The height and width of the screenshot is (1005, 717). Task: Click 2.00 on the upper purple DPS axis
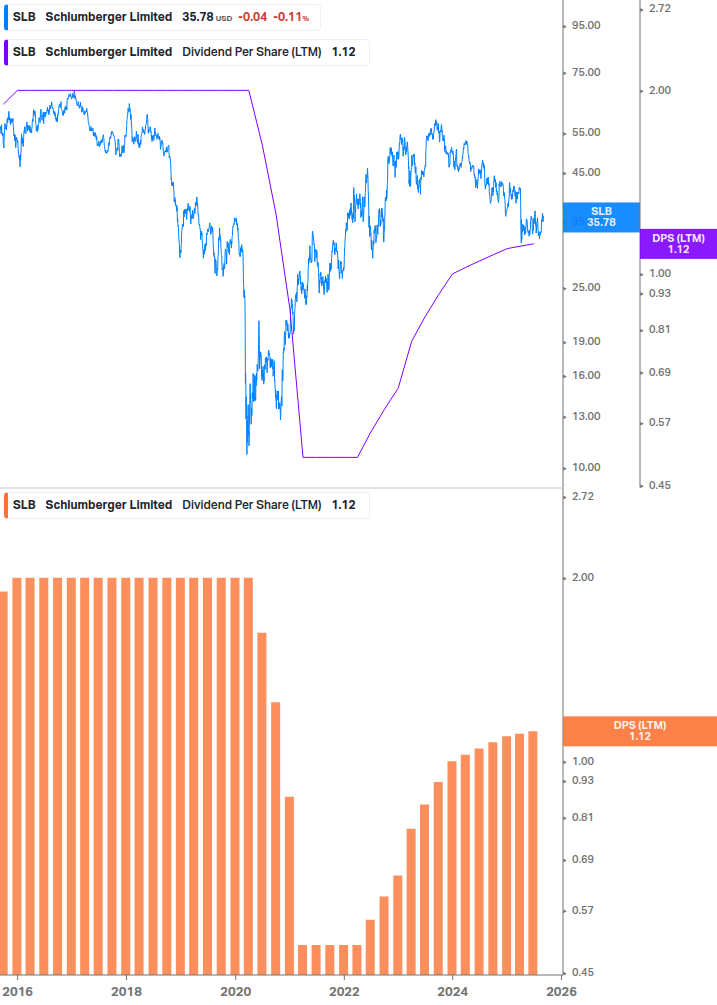(660, 90)
